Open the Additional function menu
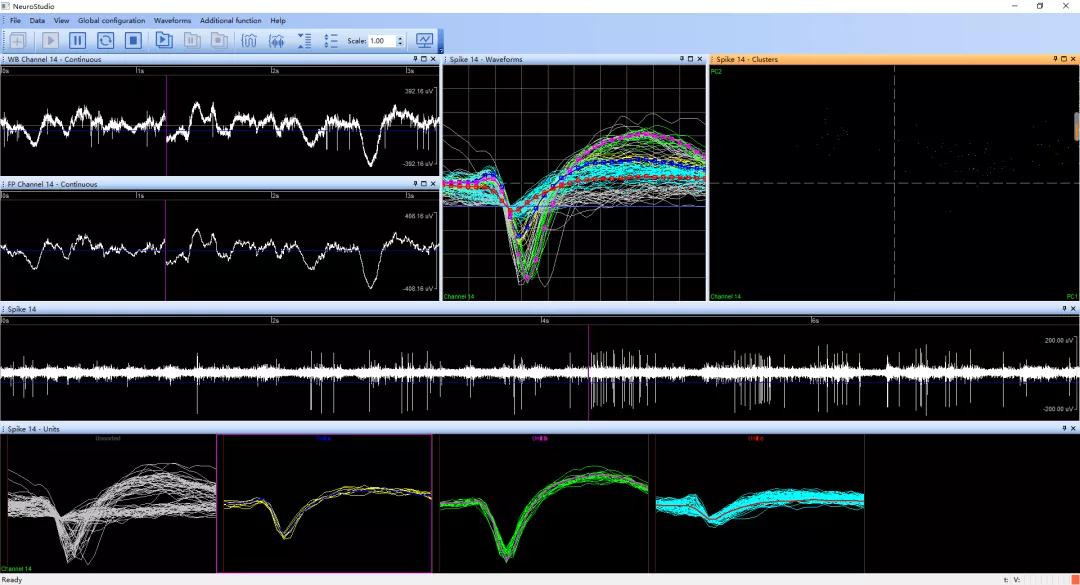 point(231,21)
